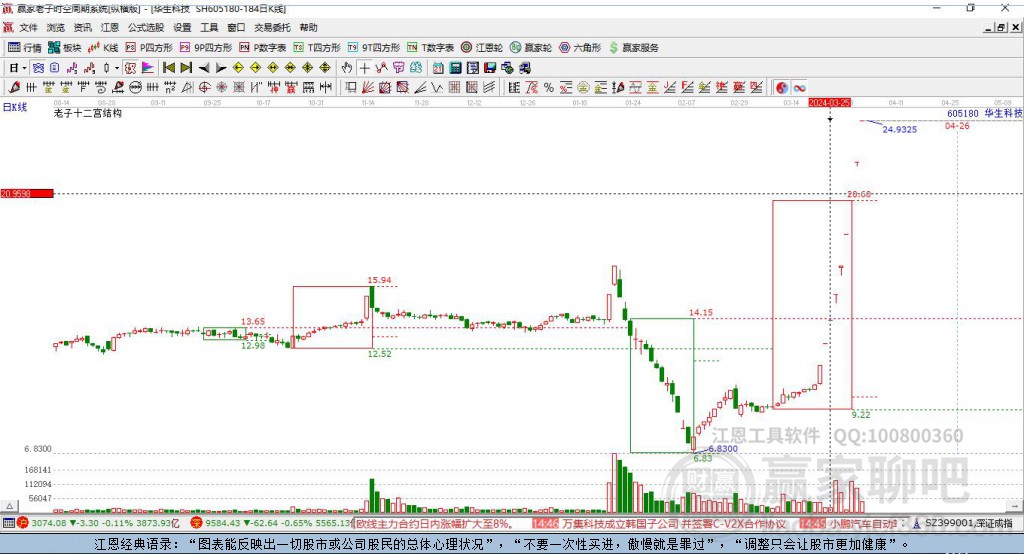The height and width of the screenshot is (554, 1024).
Task: Select the spiral drawing tool
Action: [101, 88]
